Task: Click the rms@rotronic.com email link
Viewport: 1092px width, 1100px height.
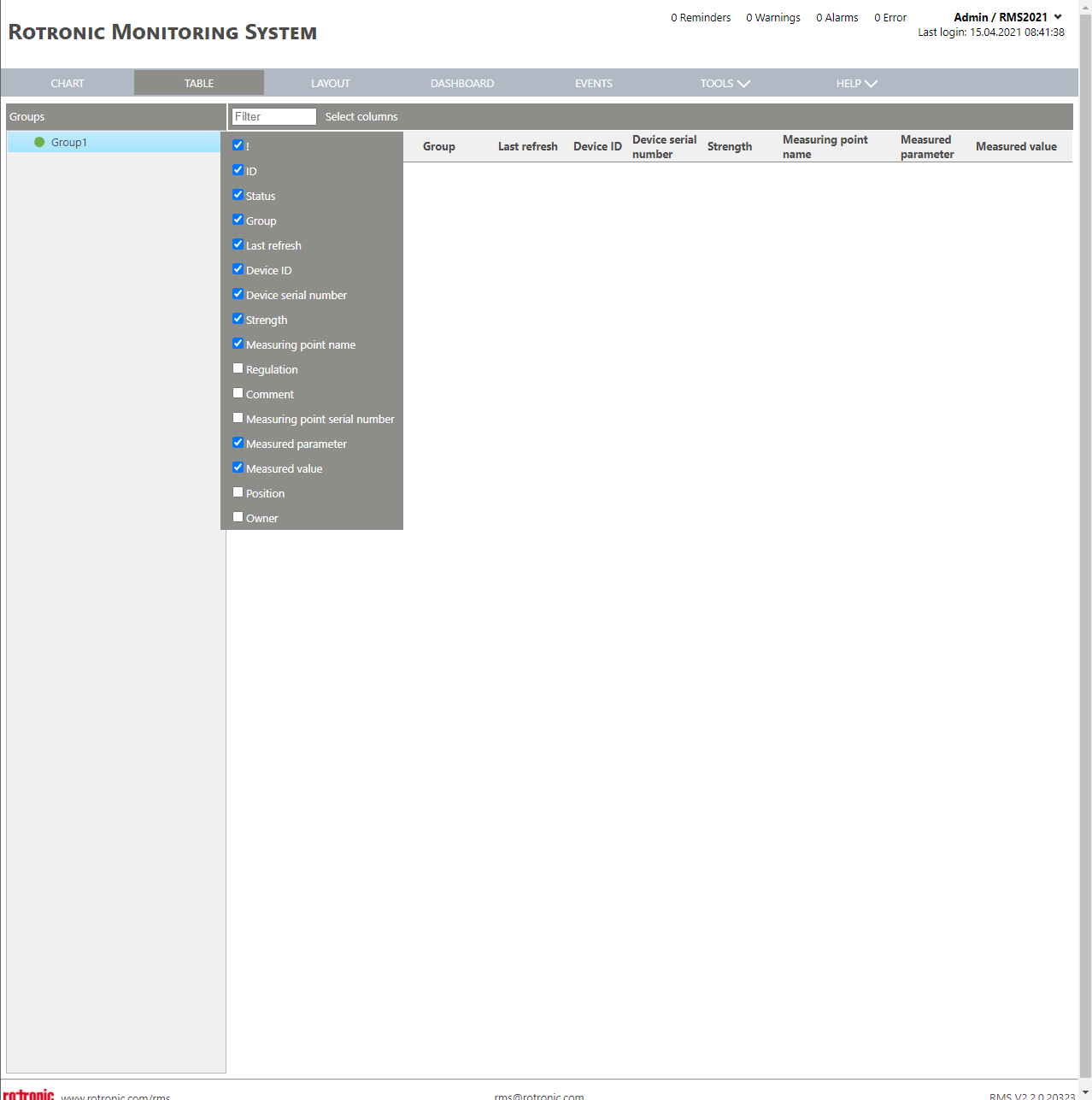Action: click(539, 1096)
